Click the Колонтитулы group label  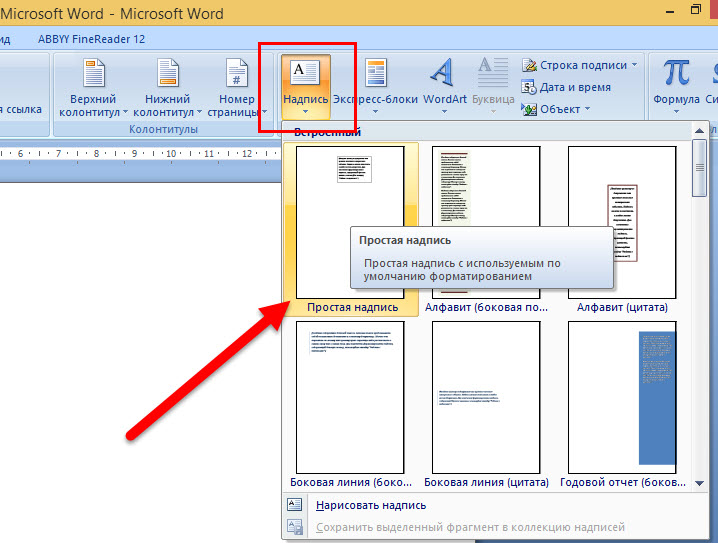163,130
